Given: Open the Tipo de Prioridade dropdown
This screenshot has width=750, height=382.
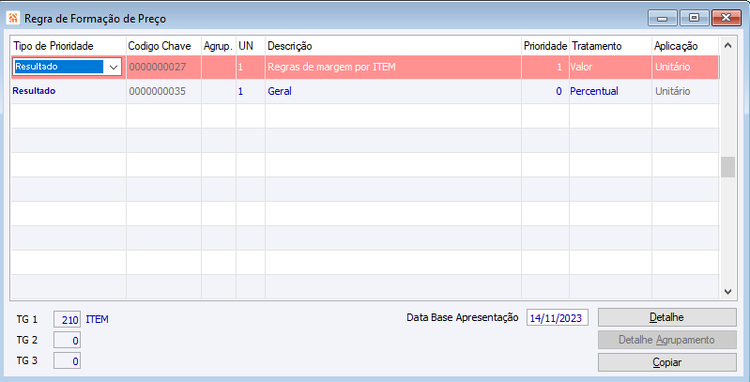Looking at the screenshot, I should (113, 67).
